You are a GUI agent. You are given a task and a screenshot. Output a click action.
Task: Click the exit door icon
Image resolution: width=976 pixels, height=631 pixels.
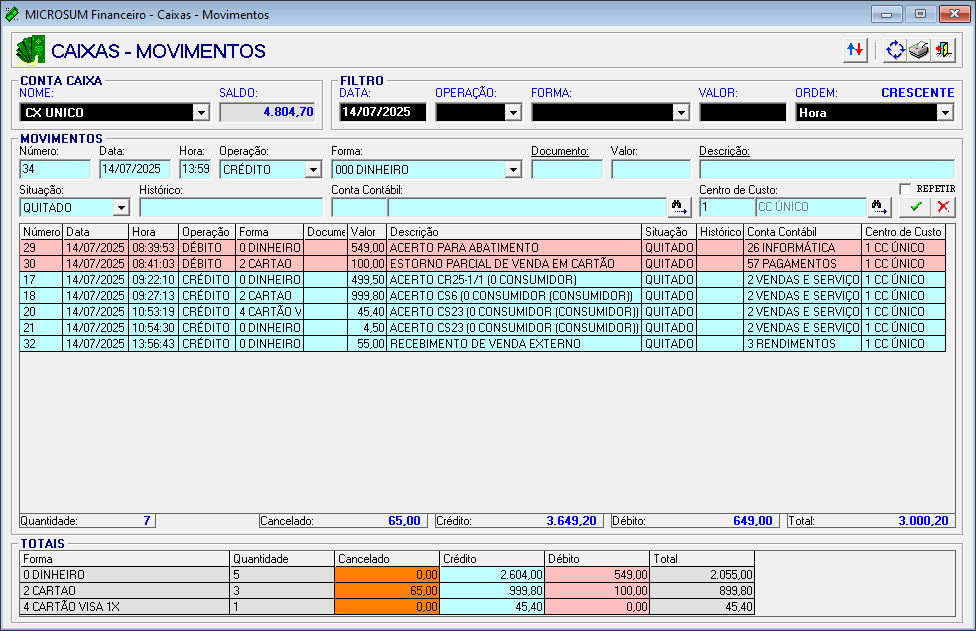[943, 50]
